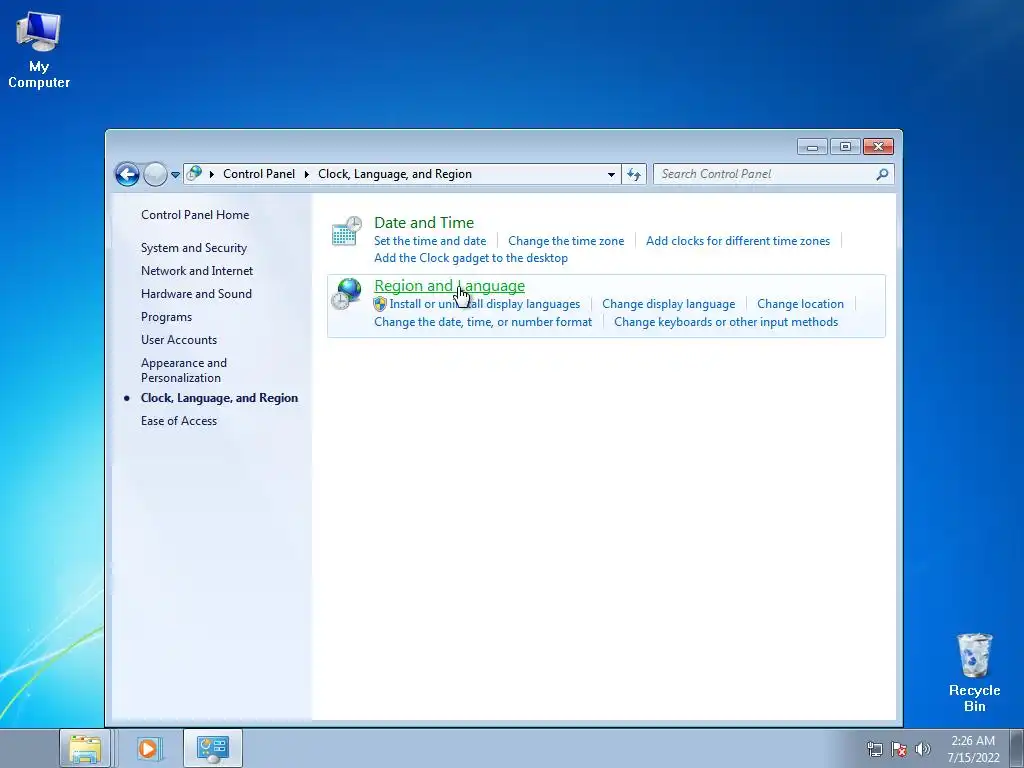Open Date and Time heading
1024x768 pixels.
(x=424, y=223)
